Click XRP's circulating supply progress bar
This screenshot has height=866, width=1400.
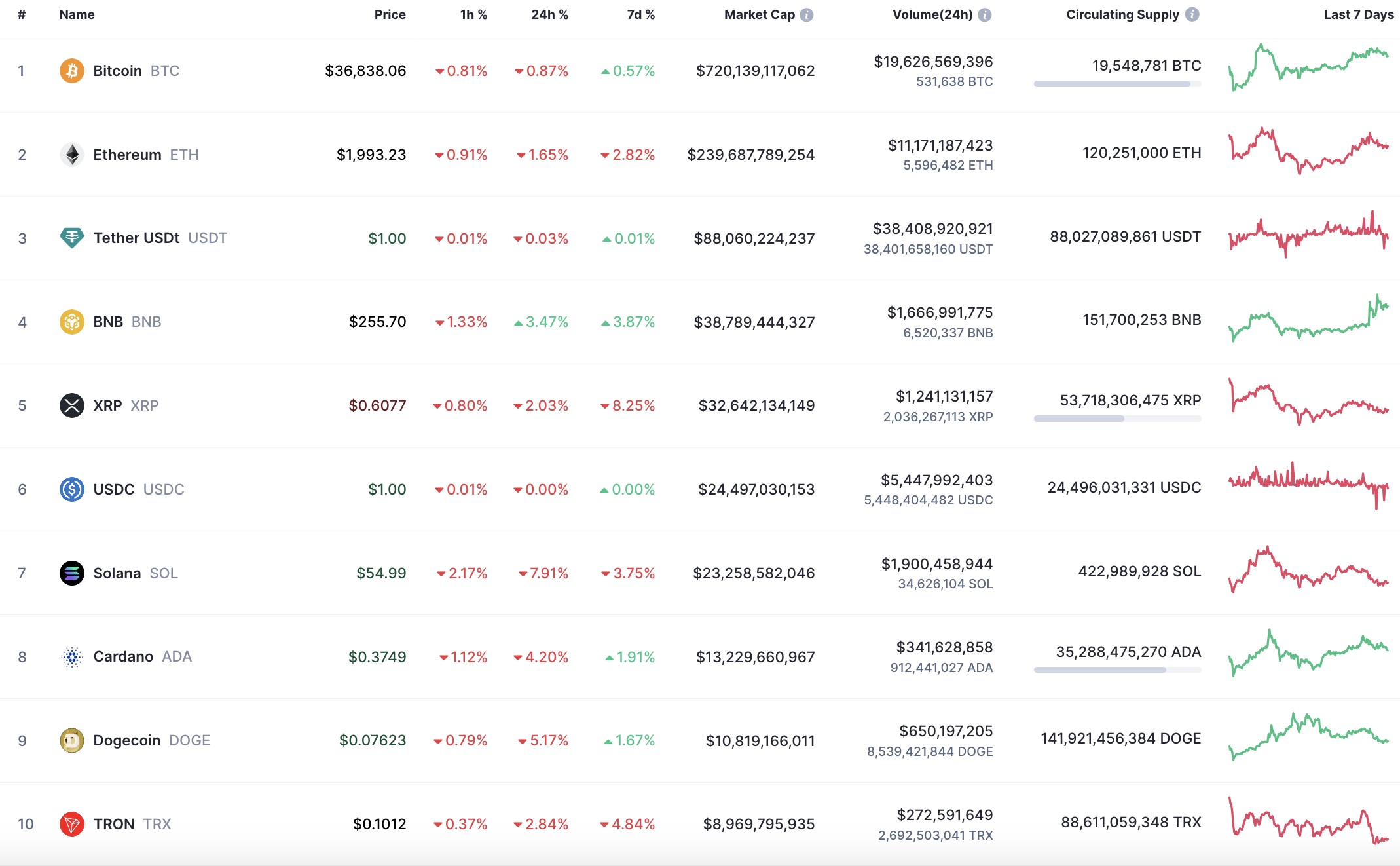(x=1117, y=419)
